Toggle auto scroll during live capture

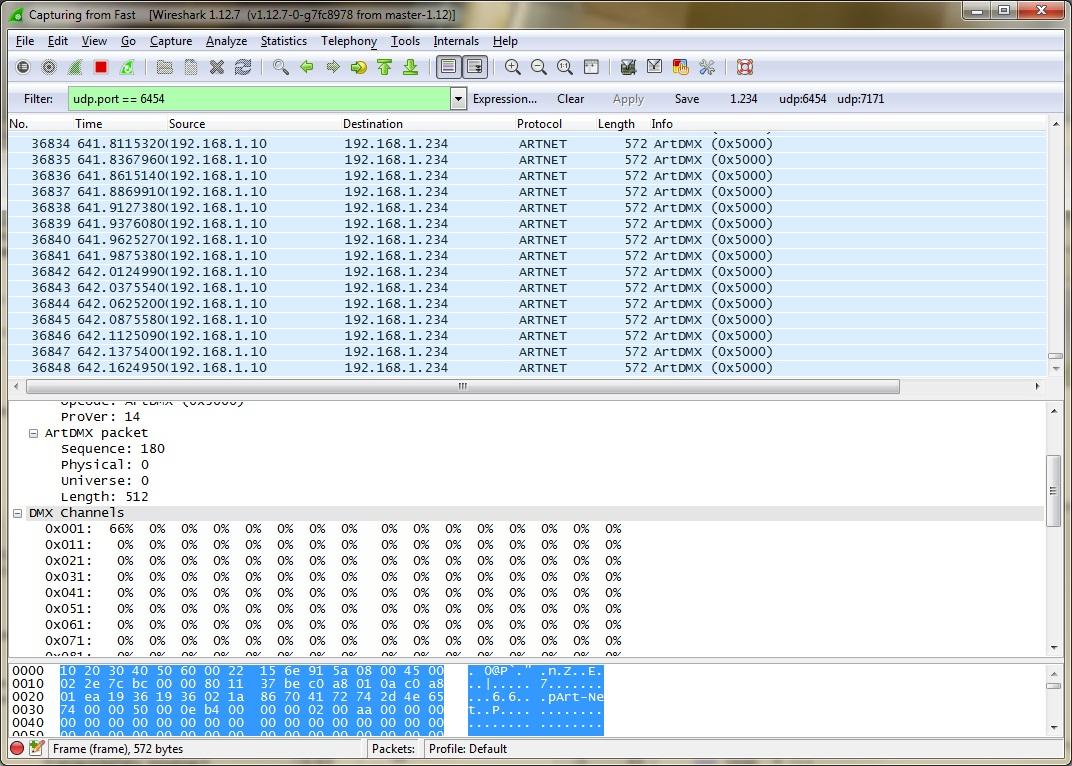(x=475, y=67)
